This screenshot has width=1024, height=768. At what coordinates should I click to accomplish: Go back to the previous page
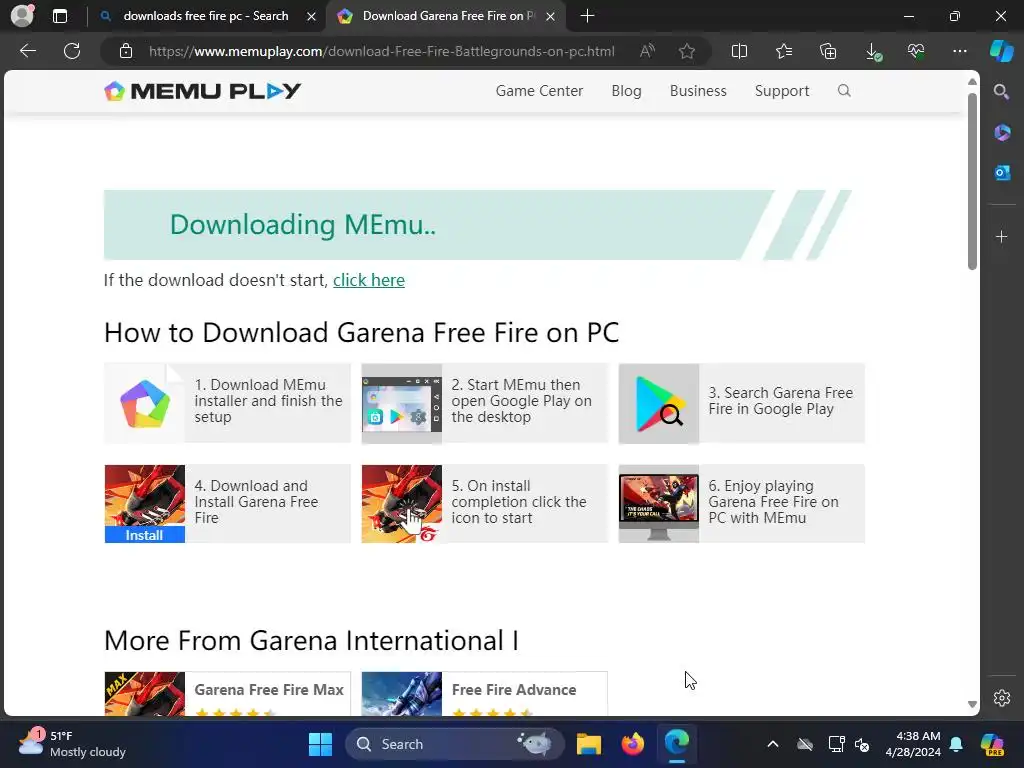pos(28,51)
